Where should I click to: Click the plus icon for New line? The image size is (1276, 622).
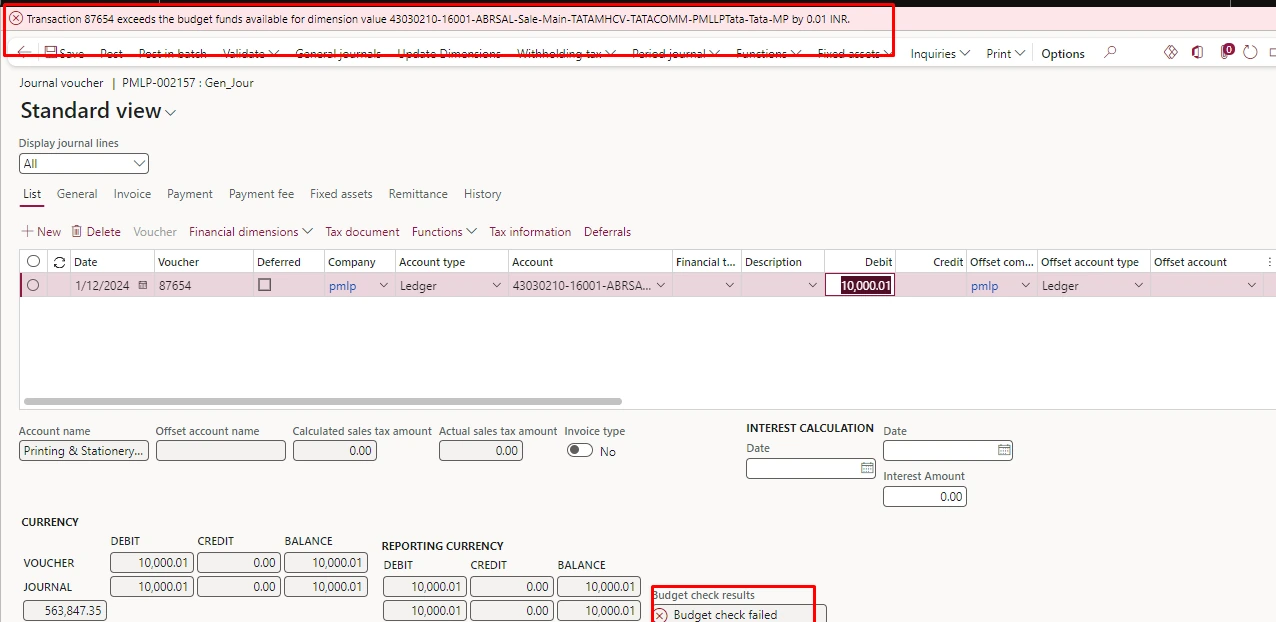pos(27,231)
